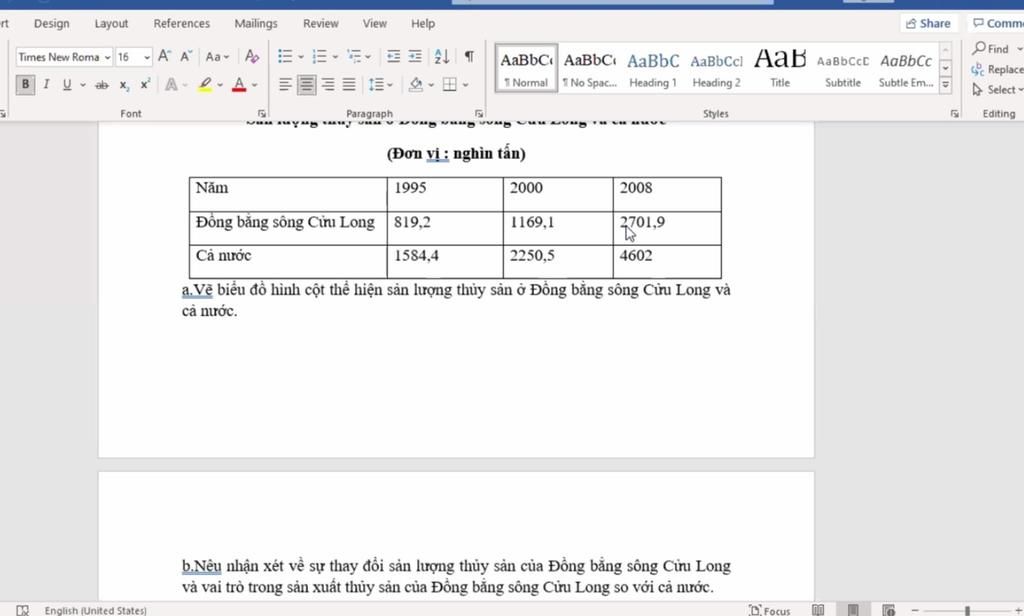
Task: Click the Multilevel List icon
Action: tap(355, 56)
